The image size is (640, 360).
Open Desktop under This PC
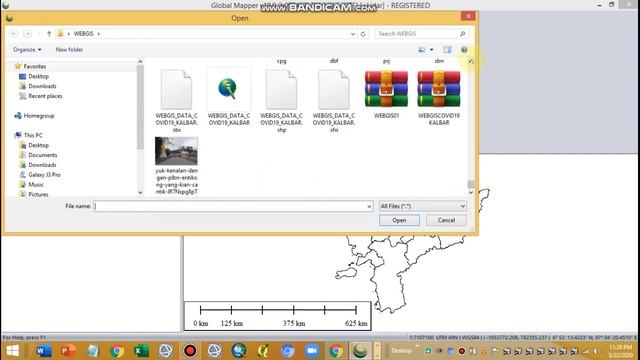point(38,145)
